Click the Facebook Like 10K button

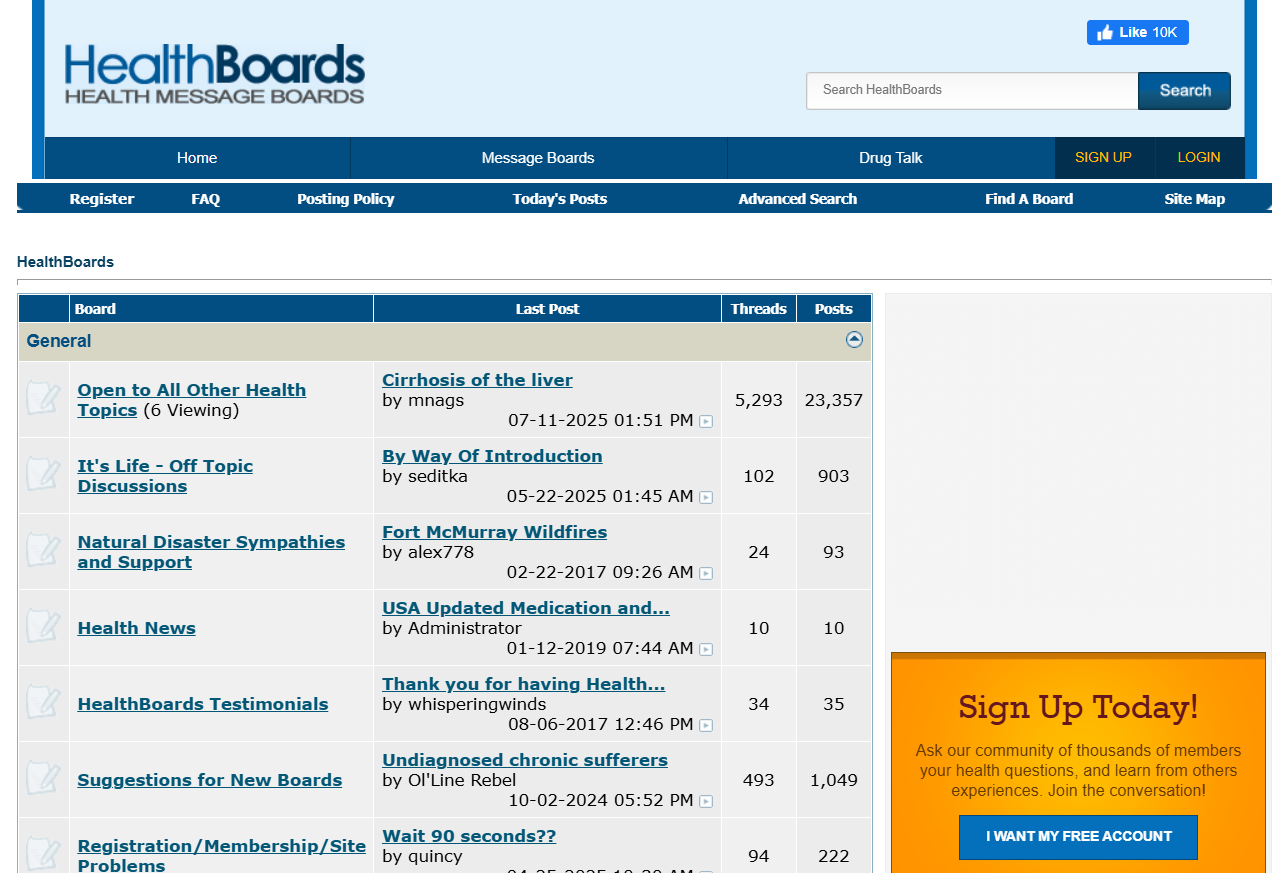[x=1138, y=32]
